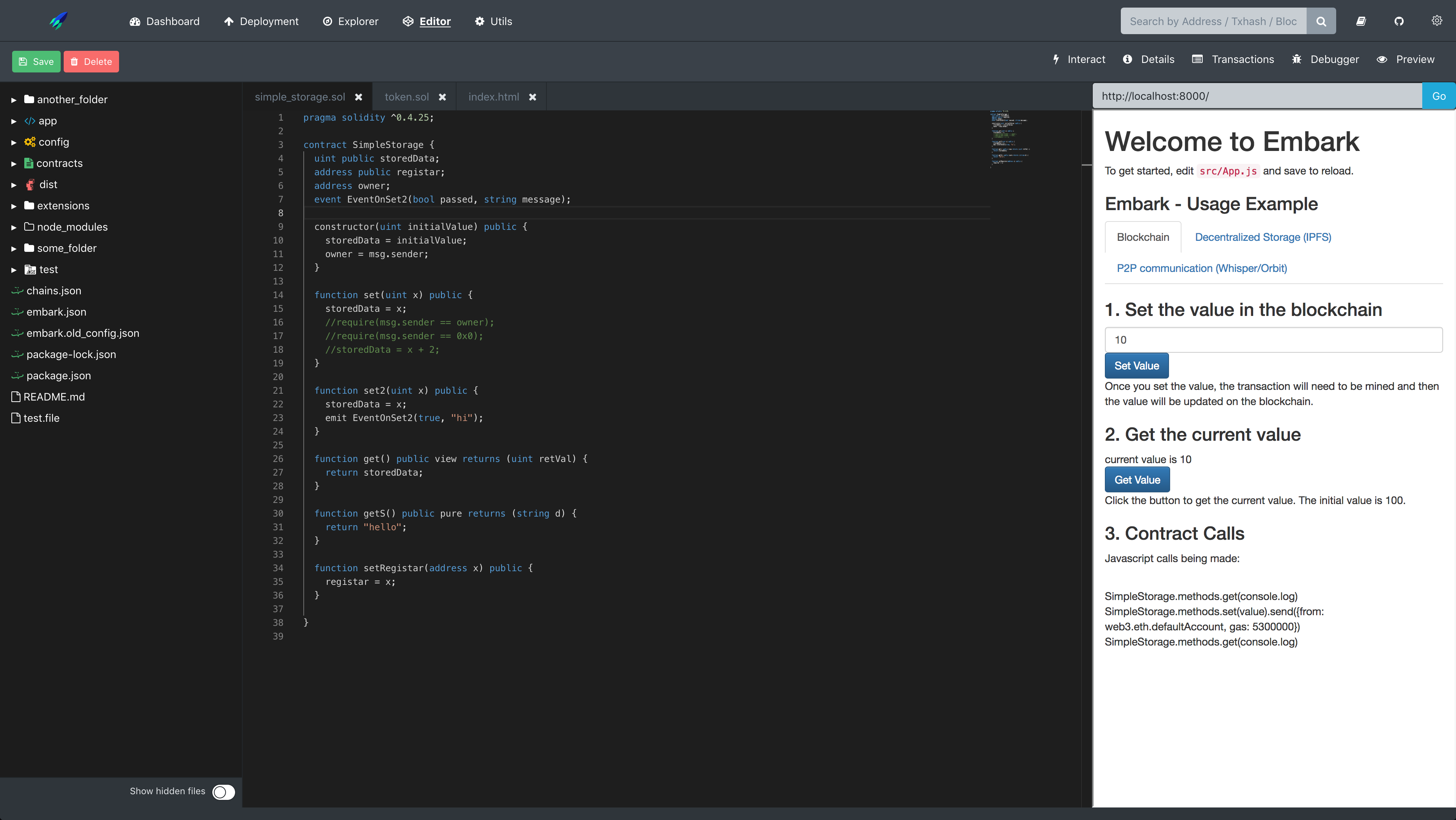Click the code minimap overview

coord(1010,138)
